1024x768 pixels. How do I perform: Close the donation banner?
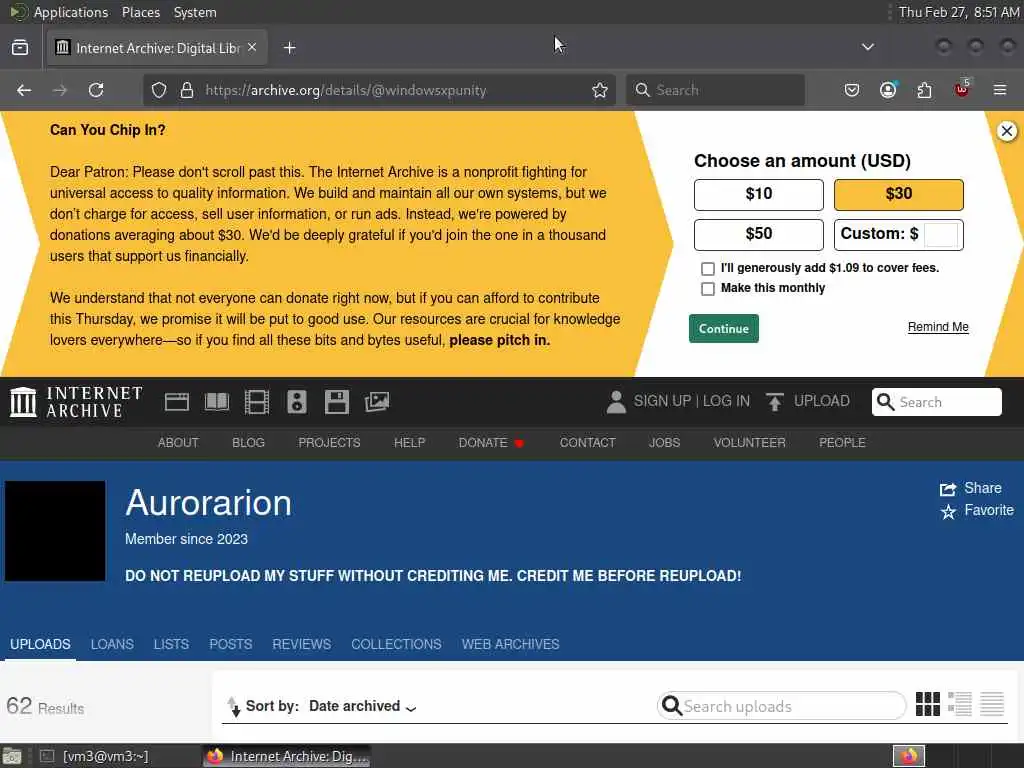pyautogui.click(x=1007, y=131)
